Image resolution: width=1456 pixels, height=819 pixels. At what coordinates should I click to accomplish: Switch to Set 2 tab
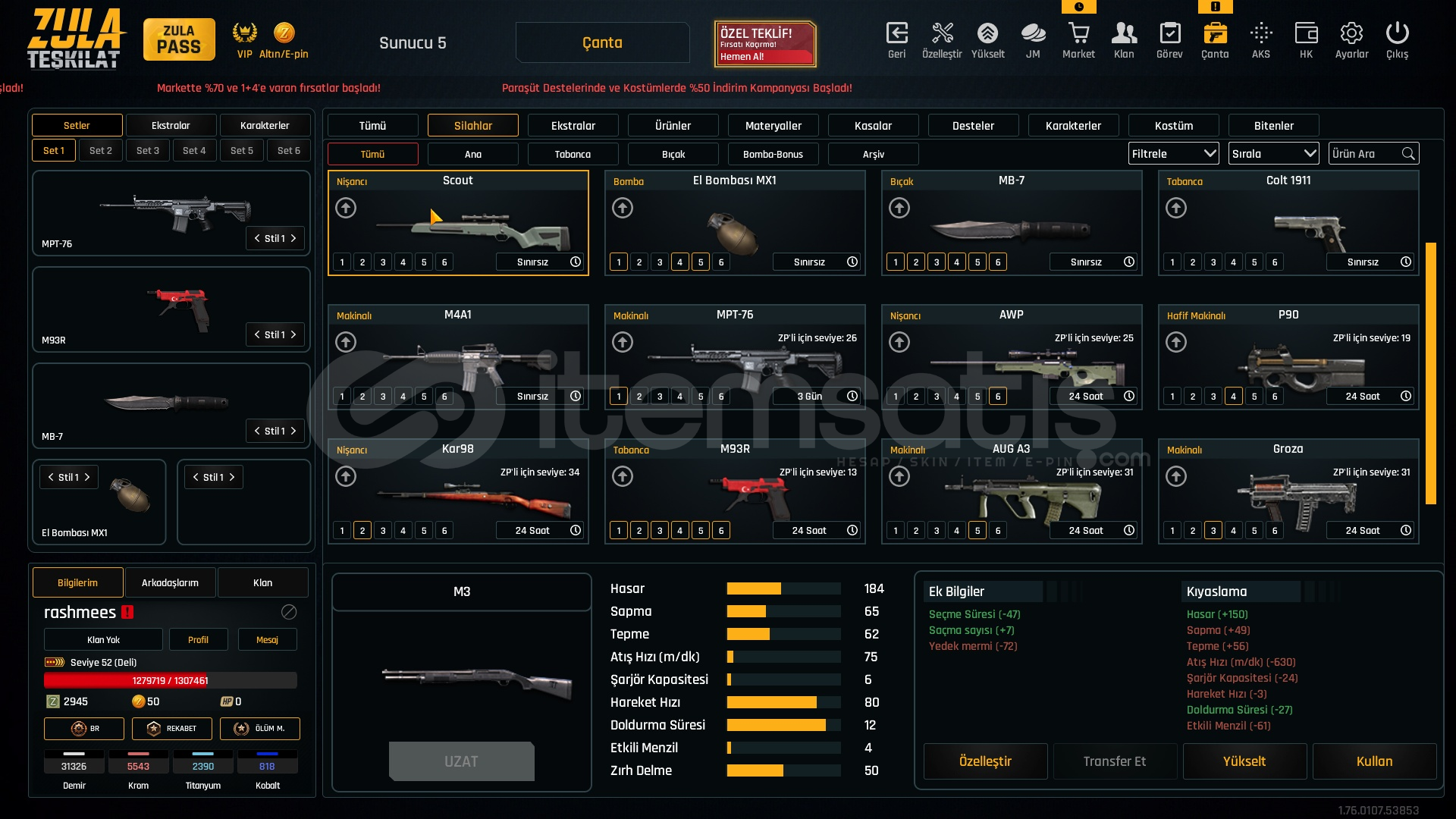(101, 150)
